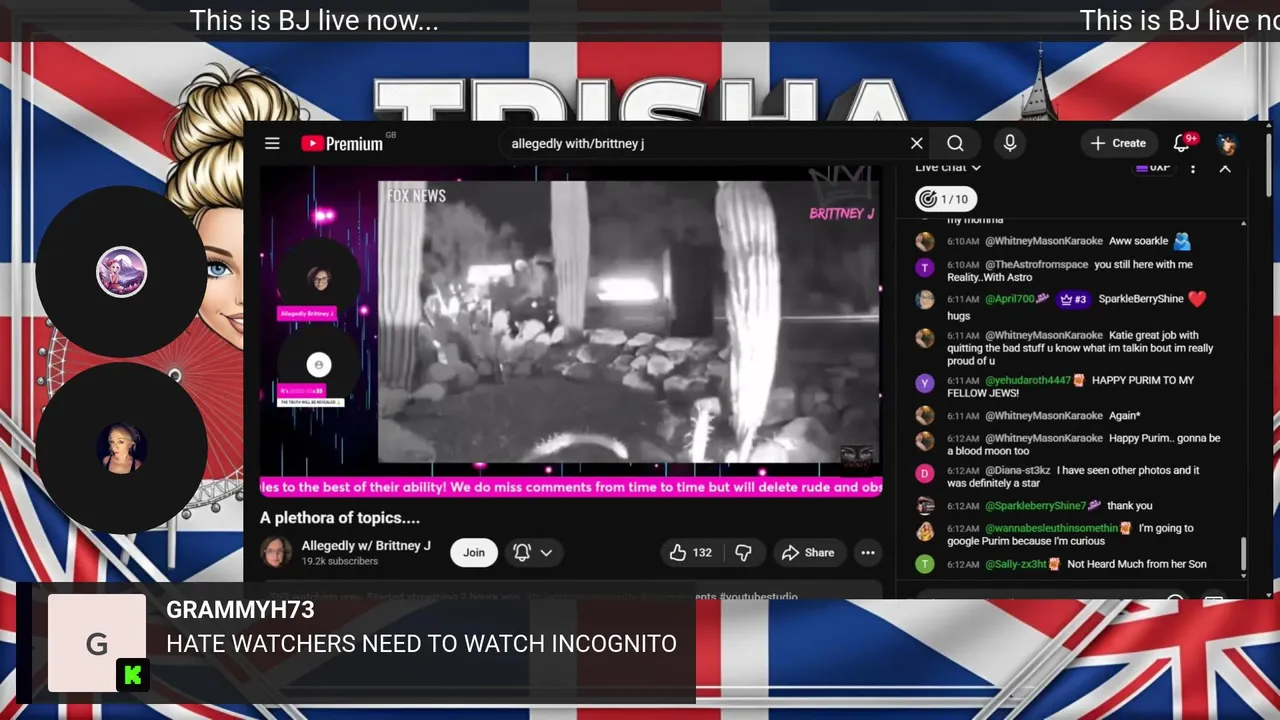Start voice search with the microphone
The width and height of the screenshot is (1280, 720).
[x=1010, y=143]
